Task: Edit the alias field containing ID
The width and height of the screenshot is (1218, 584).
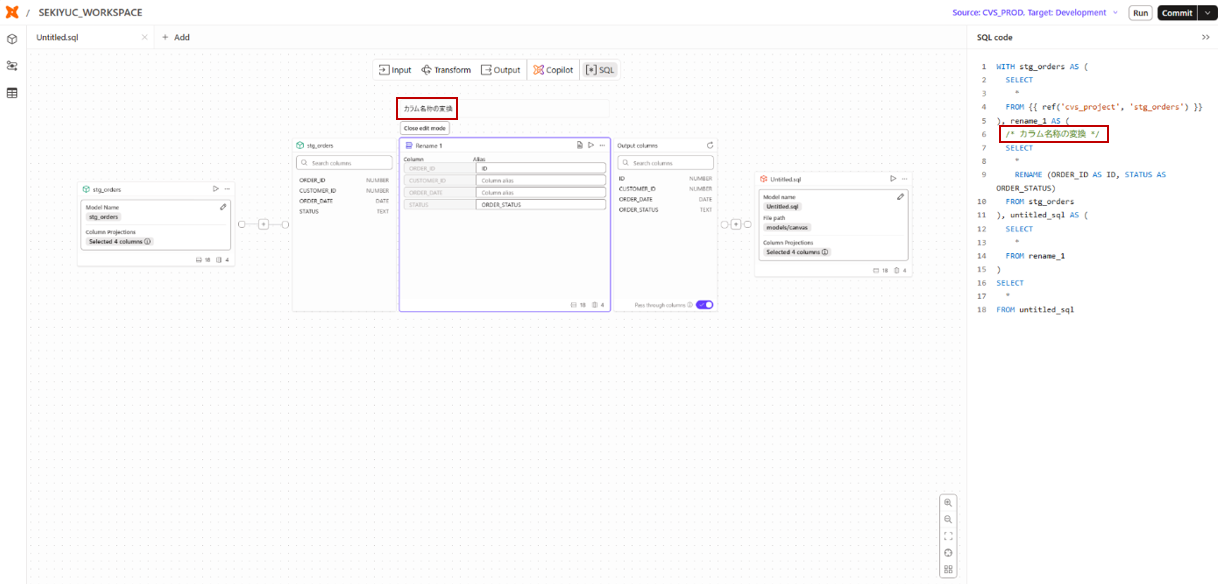Action: pos(541,168)
